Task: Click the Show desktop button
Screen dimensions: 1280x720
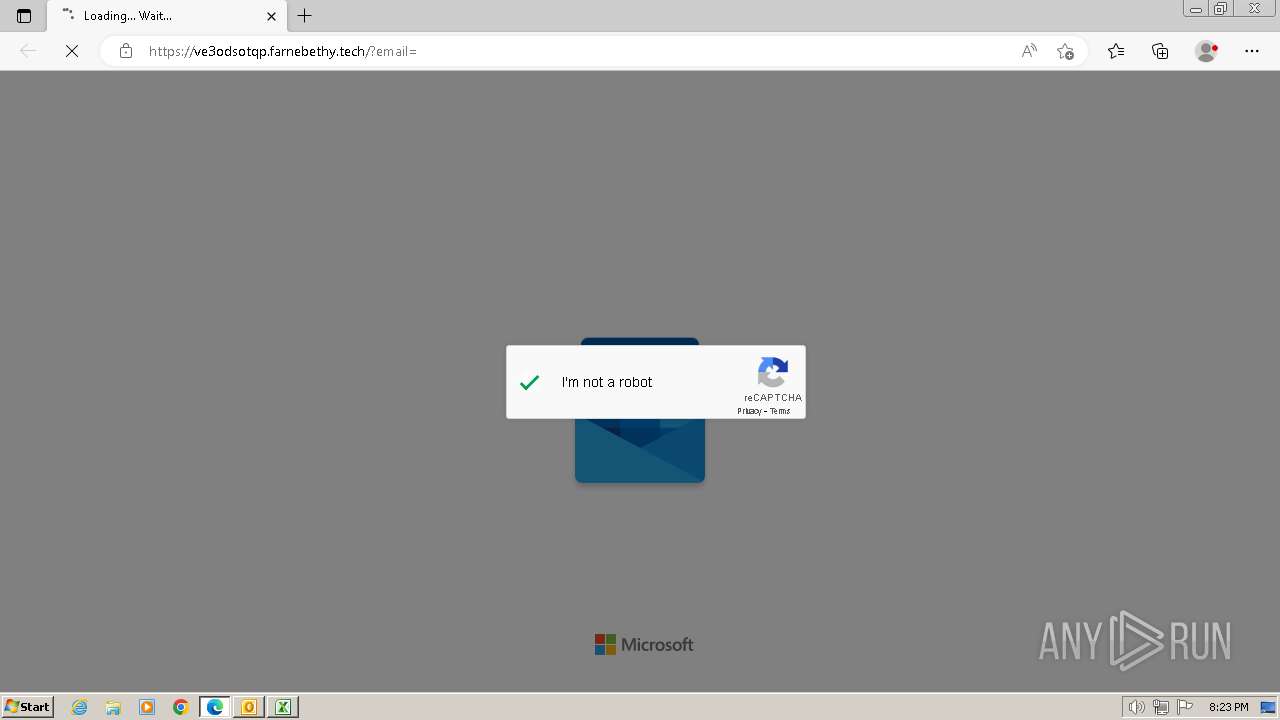Action: (1268, 707)
